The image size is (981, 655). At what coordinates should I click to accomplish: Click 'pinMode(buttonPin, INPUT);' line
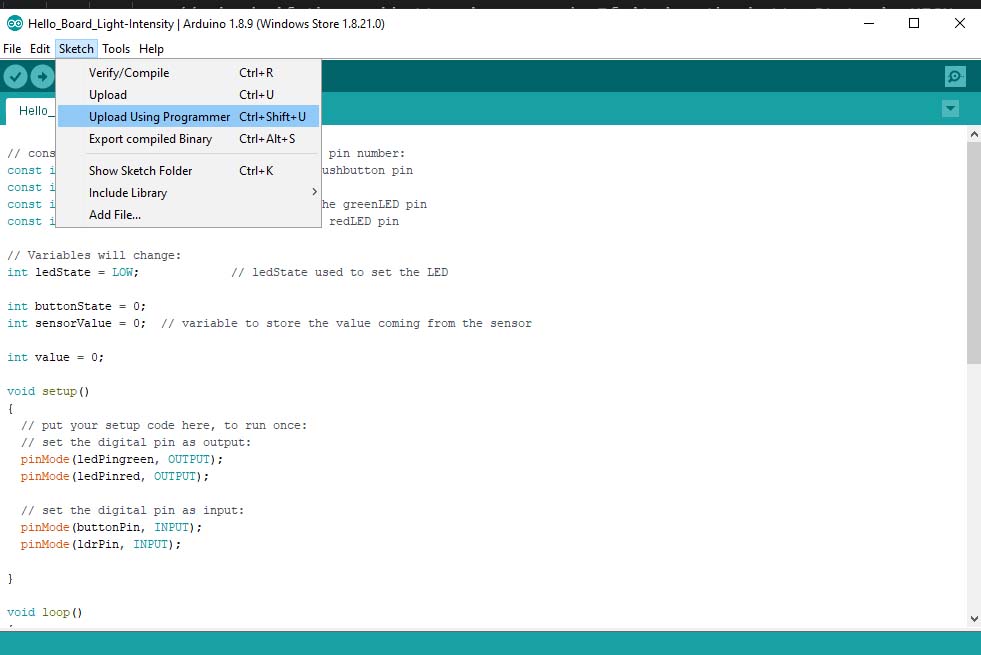(111, 527)
